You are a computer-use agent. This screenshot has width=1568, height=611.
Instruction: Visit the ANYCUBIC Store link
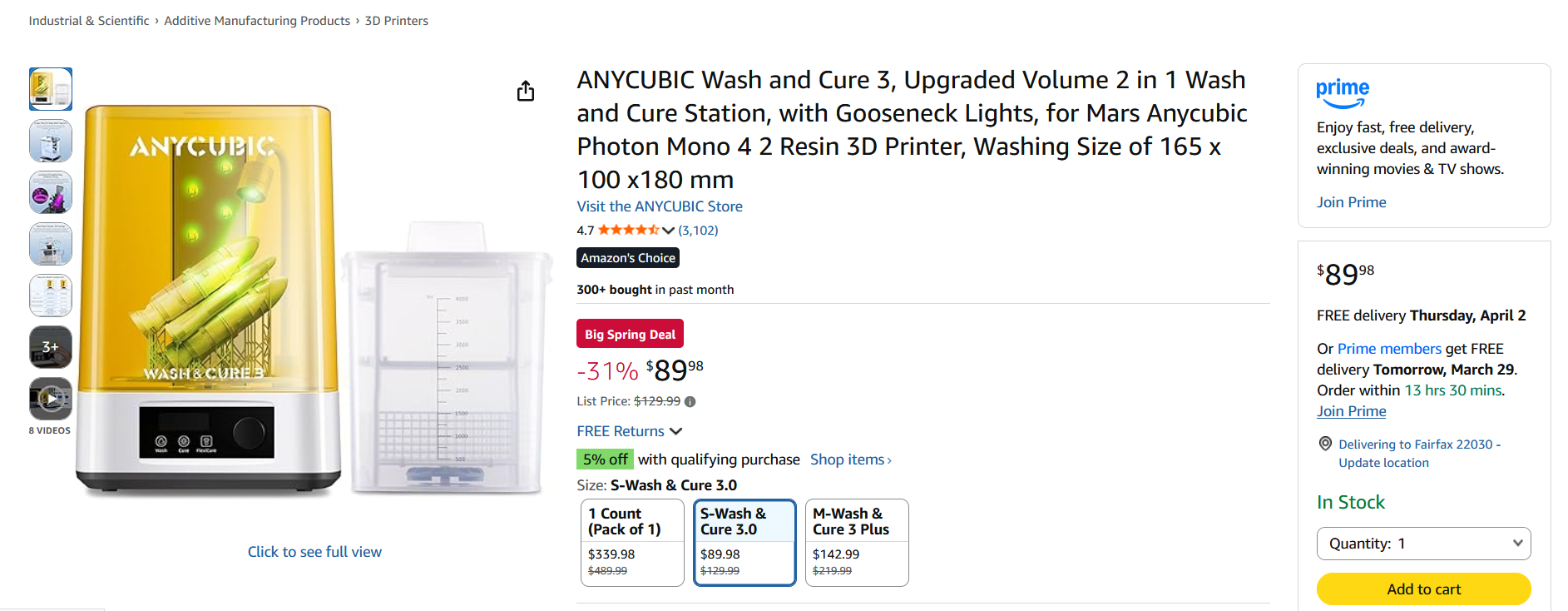(x=660, y=206)
